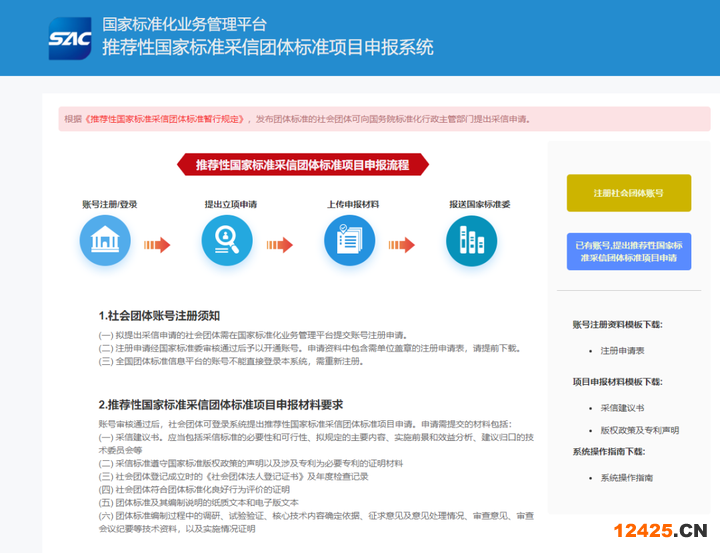Viewport: 720px width, 553px height.
Task: Click the 国家标准化业务管理平台 header title
Action: [x=185, y=24]
